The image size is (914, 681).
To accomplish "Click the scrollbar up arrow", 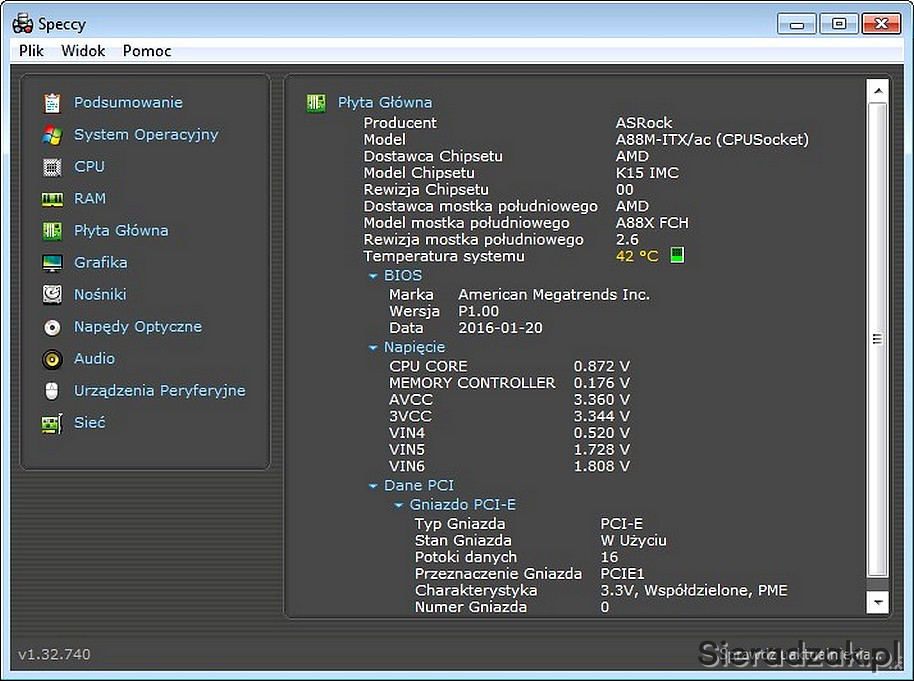I will click(x=878, y=91).
